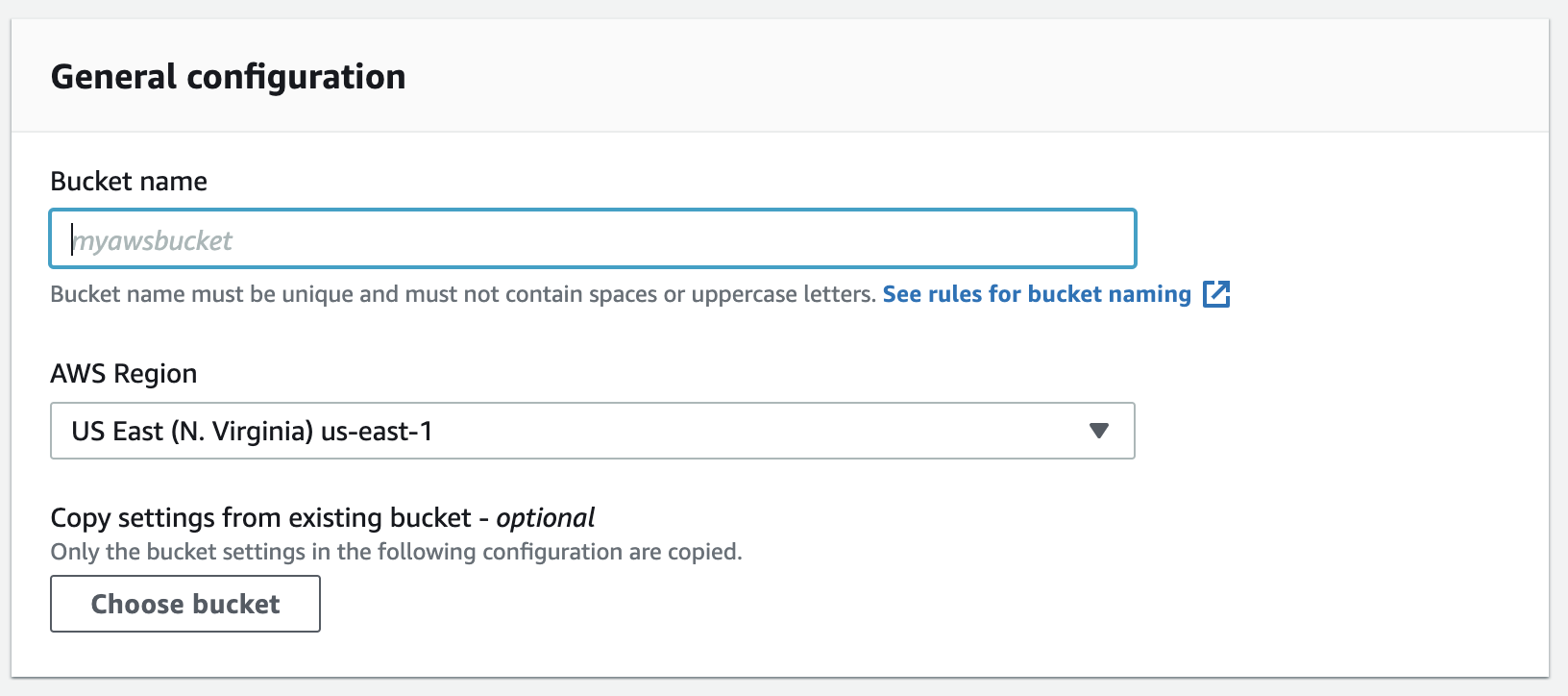The image size is (1568, 696).
Task: Click 'Bucket name must be unique' hint text
Action: 463,294
